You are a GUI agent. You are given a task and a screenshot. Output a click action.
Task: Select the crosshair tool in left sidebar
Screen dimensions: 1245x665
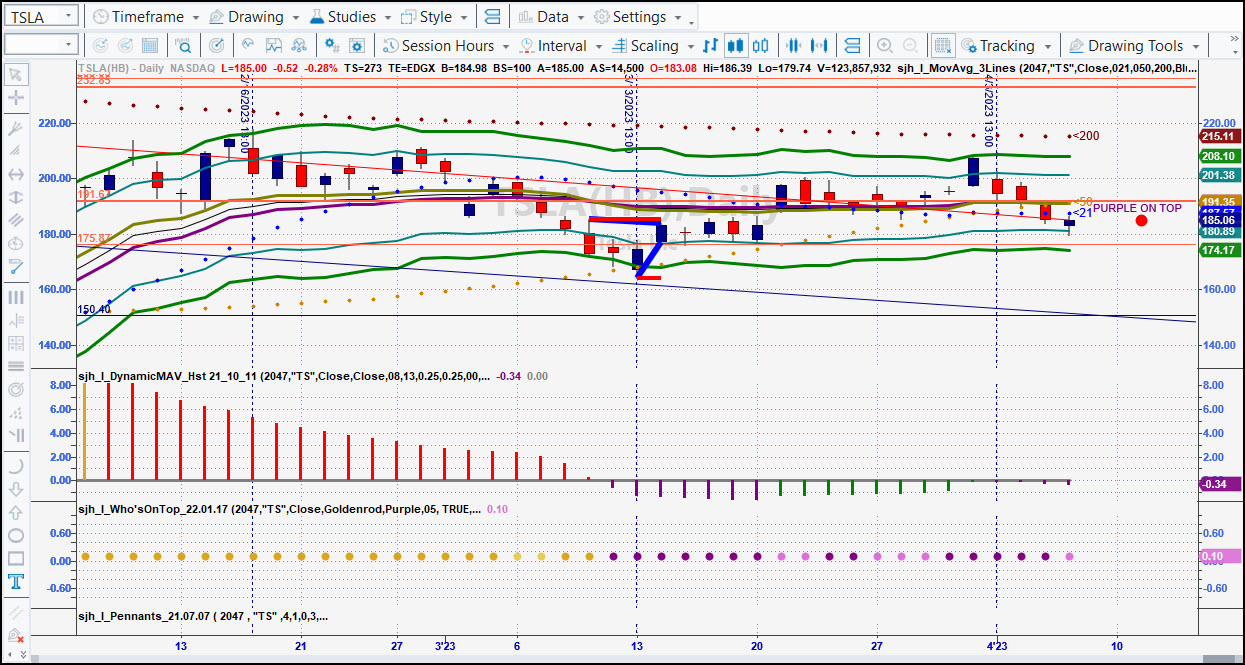click(16, 98)
